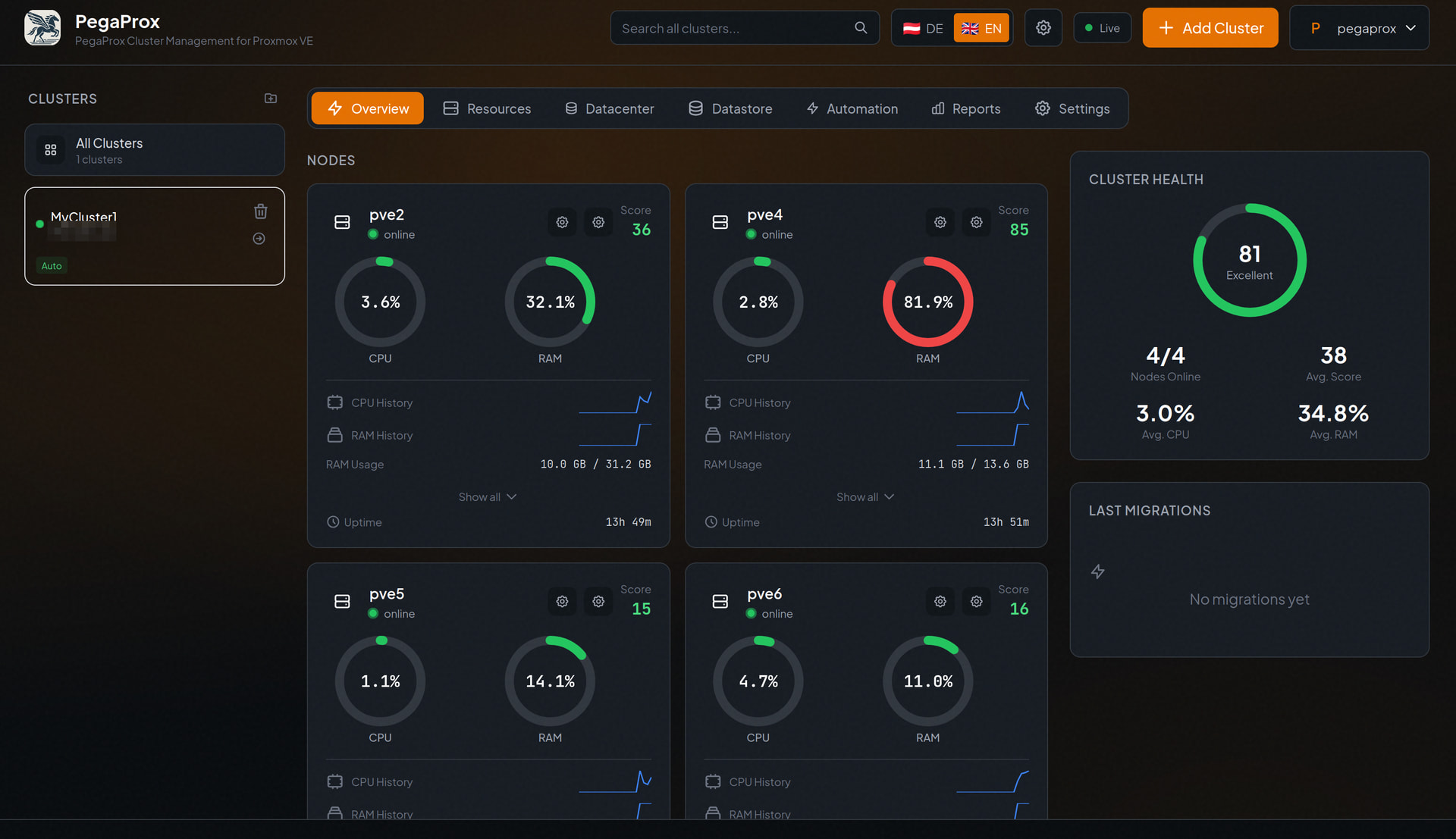Open the global settings gear in header
The width and height of the screenshot is (1456, 839).
click(x=1043, y=28)
